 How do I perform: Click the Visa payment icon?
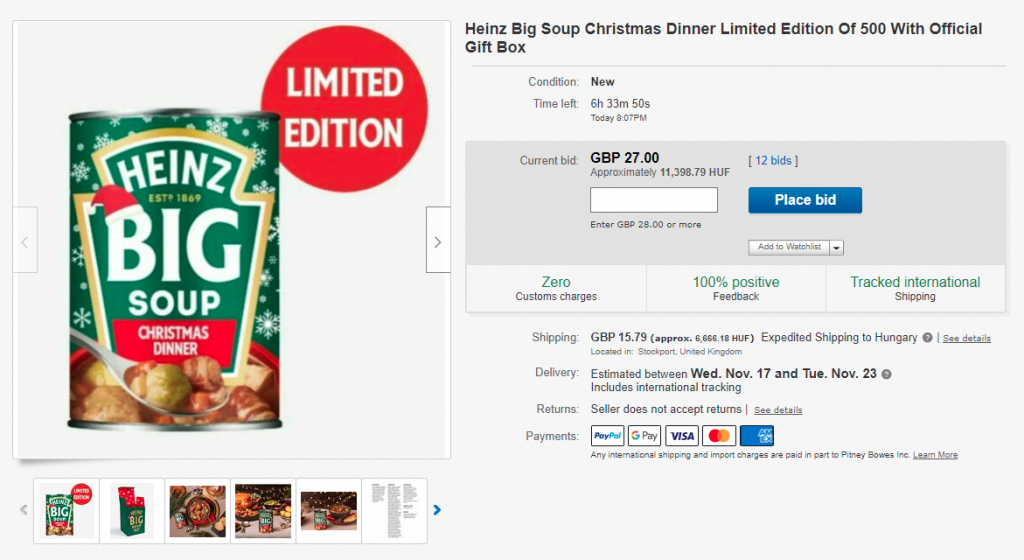tap(682, 436)
